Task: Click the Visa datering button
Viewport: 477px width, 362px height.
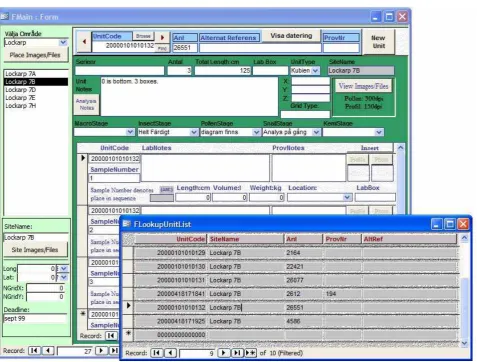Action: pos(291,36)
